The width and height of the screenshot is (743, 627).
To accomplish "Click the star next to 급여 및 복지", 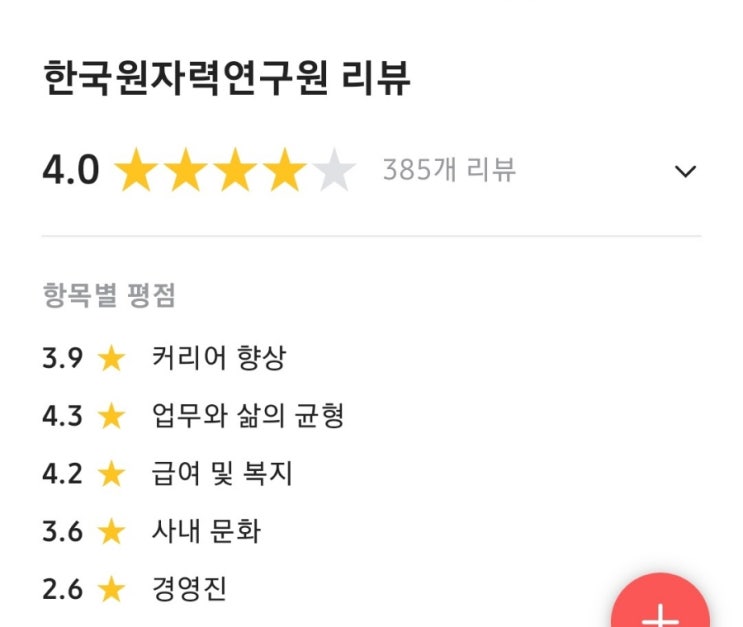I will (x=111, y=474).
